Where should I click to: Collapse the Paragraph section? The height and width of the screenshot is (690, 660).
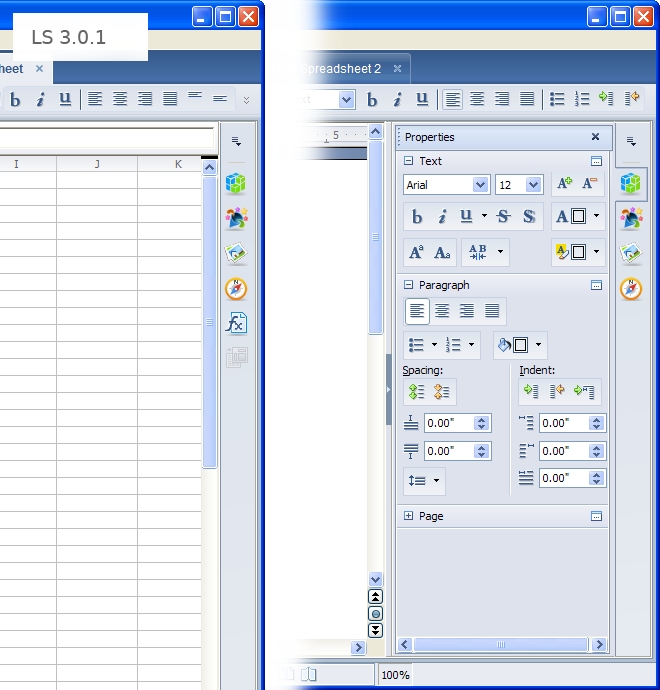point(408,285)
